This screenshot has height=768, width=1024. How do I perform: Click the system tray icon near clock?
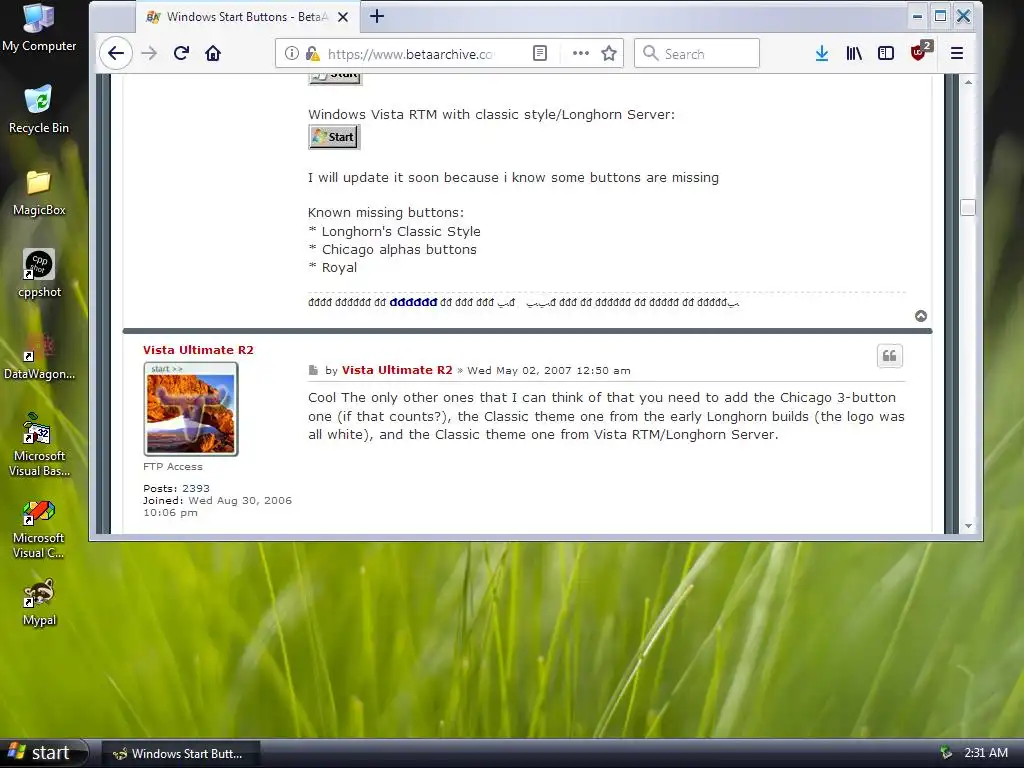[945, 753]
